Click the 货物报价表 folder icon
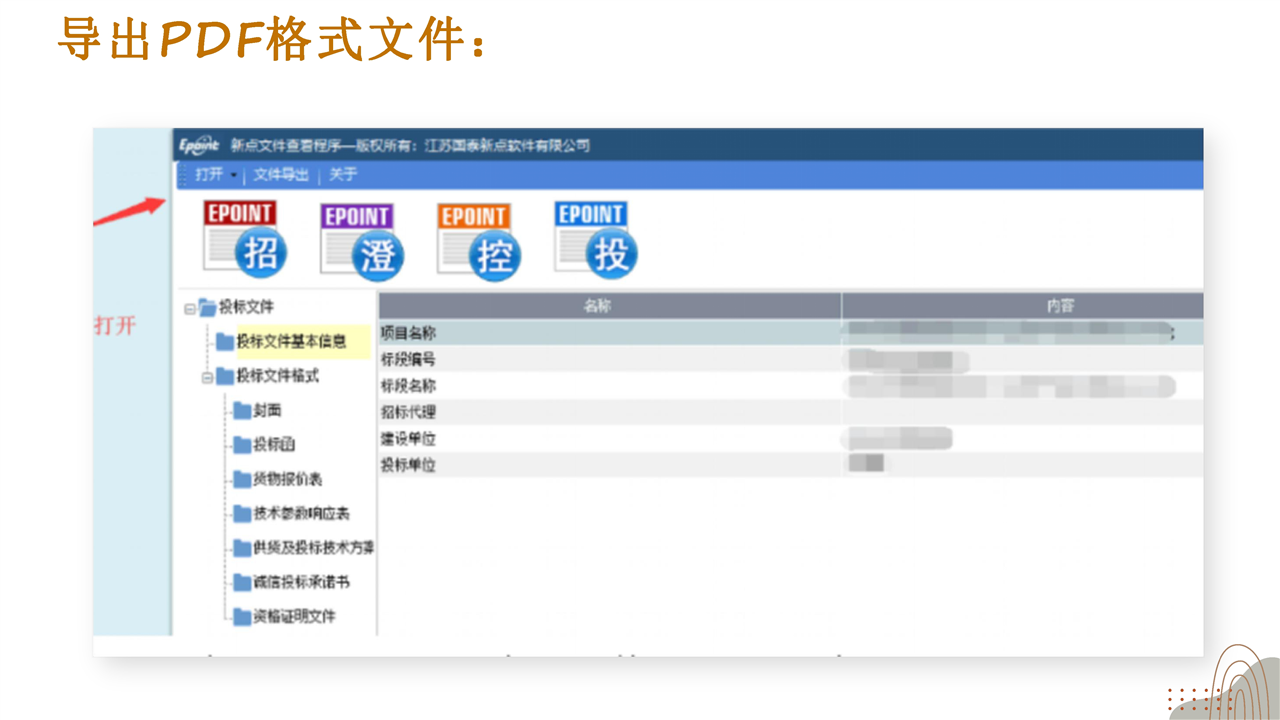Screen dimensions: 1280x720 click(x=242, y=480)
